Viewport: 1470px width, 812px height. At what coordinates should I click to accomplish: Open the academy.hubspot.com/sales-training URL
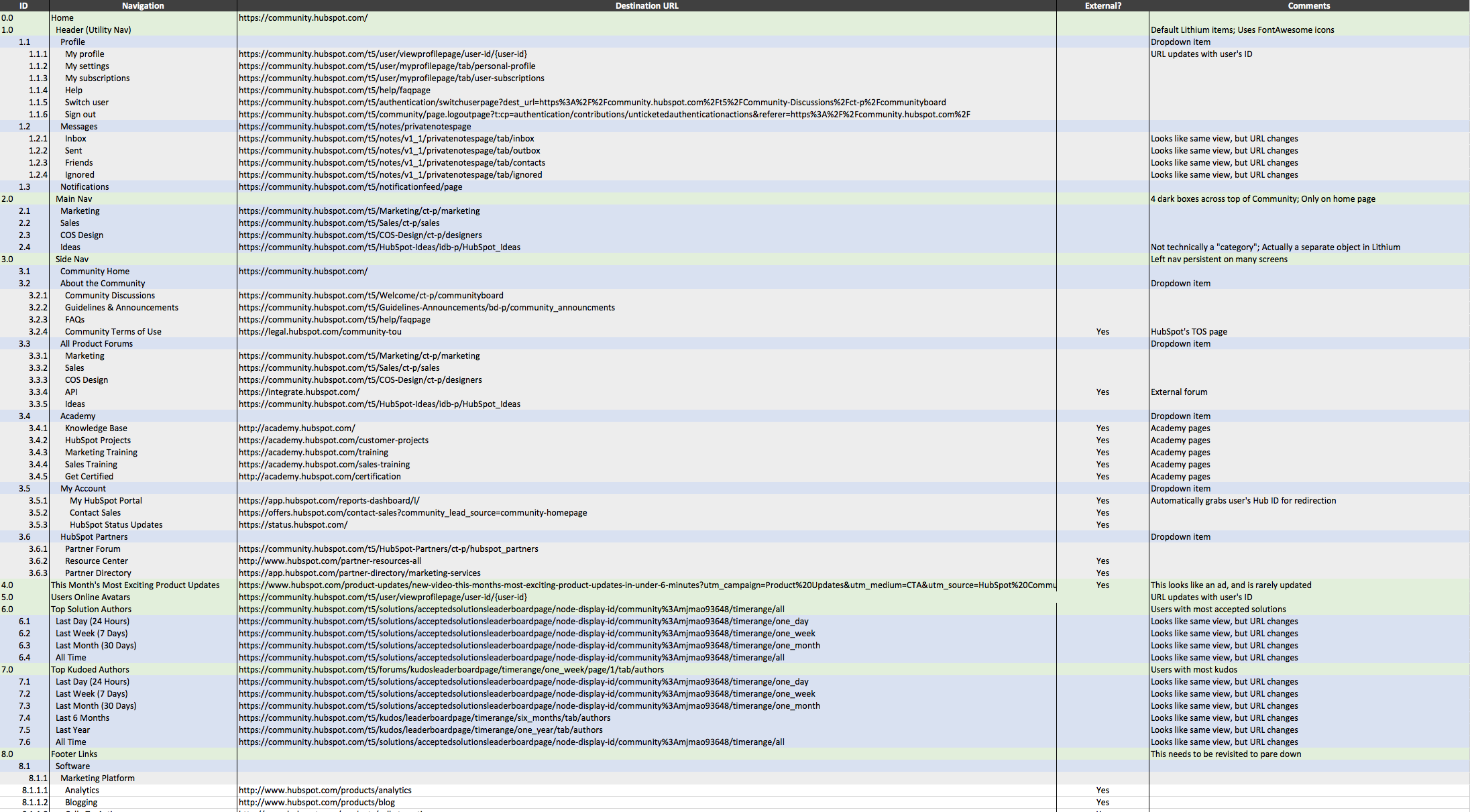click(x=324, y=465)
